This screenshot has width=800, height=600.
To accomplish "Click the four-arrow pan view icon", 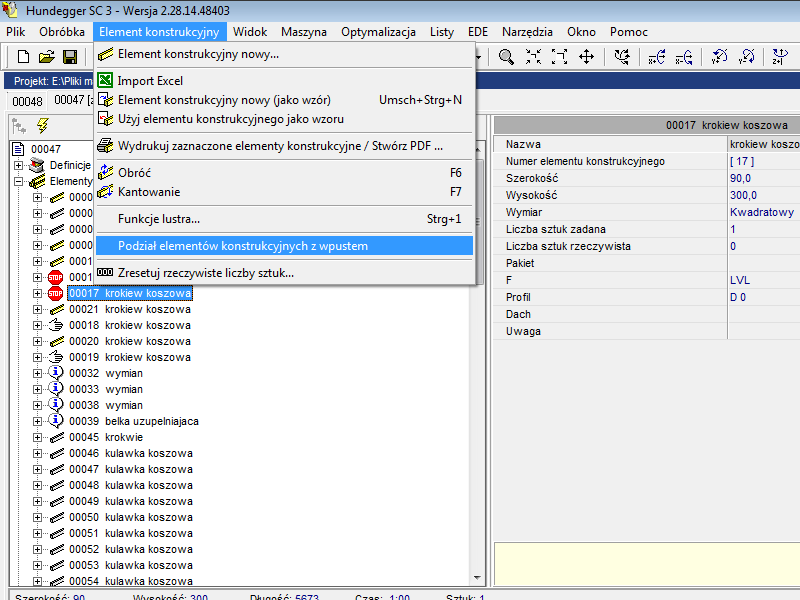I will 587,57.
